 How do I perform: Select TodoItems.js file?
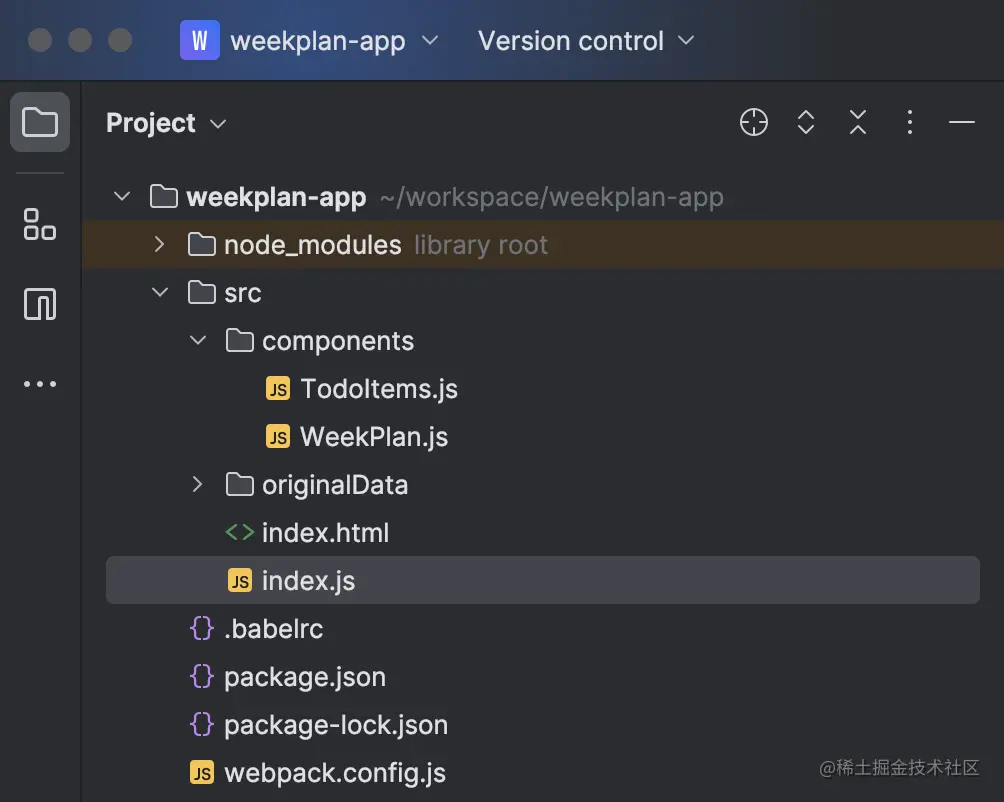[x=378, y=389]
